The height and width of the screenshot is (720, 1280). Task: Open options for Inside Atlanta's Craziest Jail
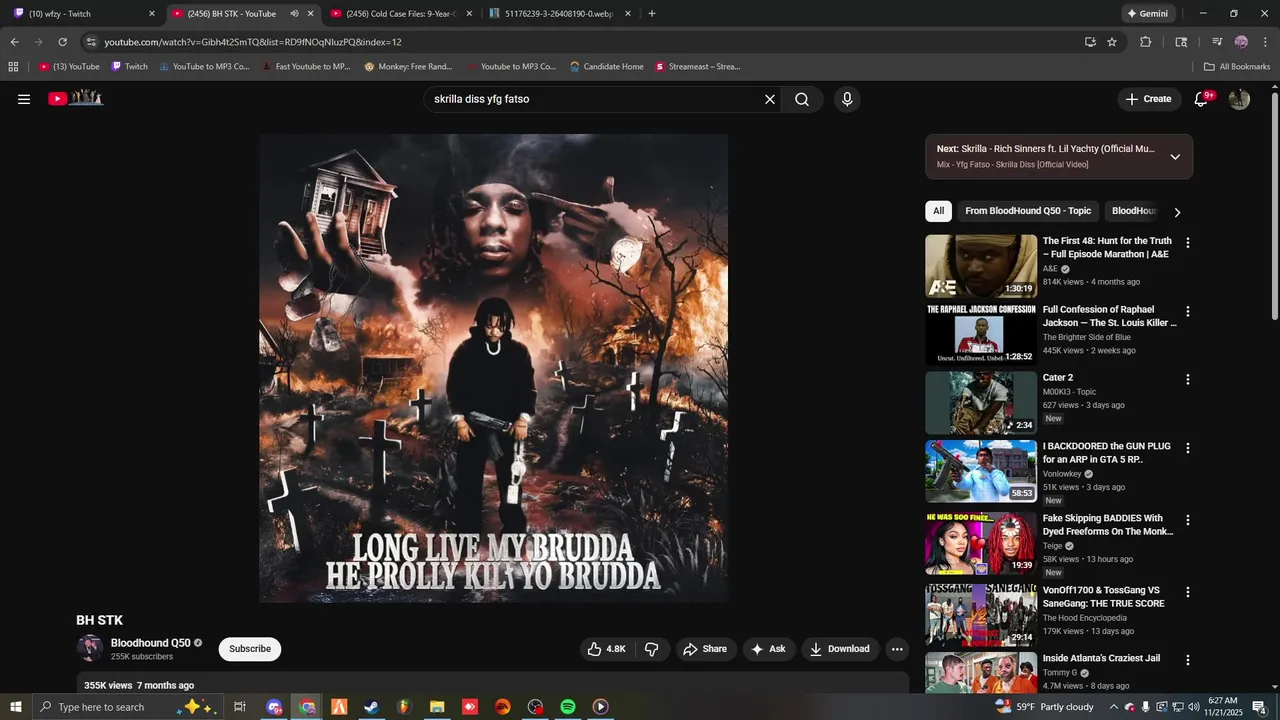(x=1188, y=660)
